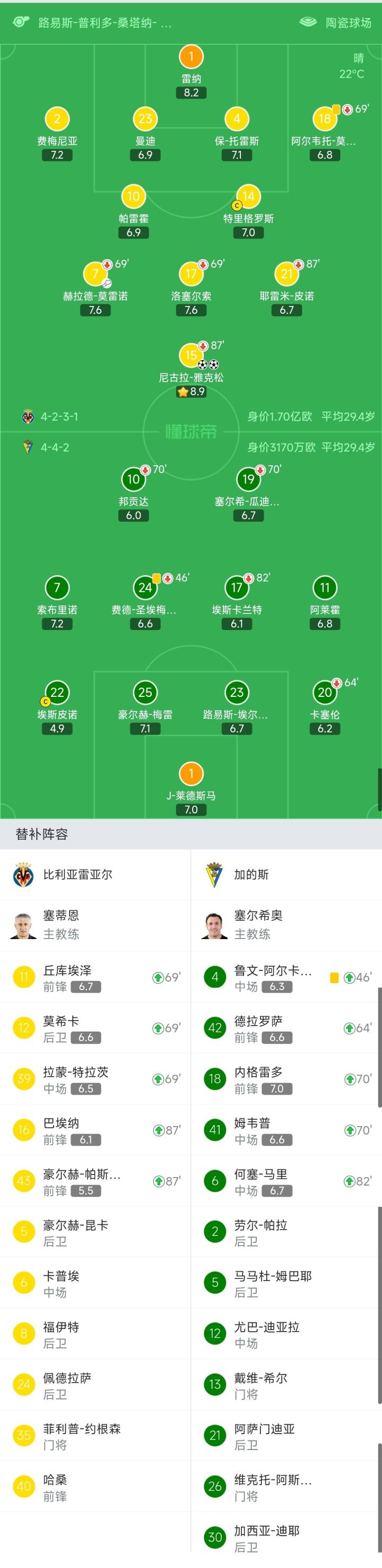Tap 赫拉德-莫雷诺's number 7 circle
The height and width of the screenshot is (1568, 382).
95,274
